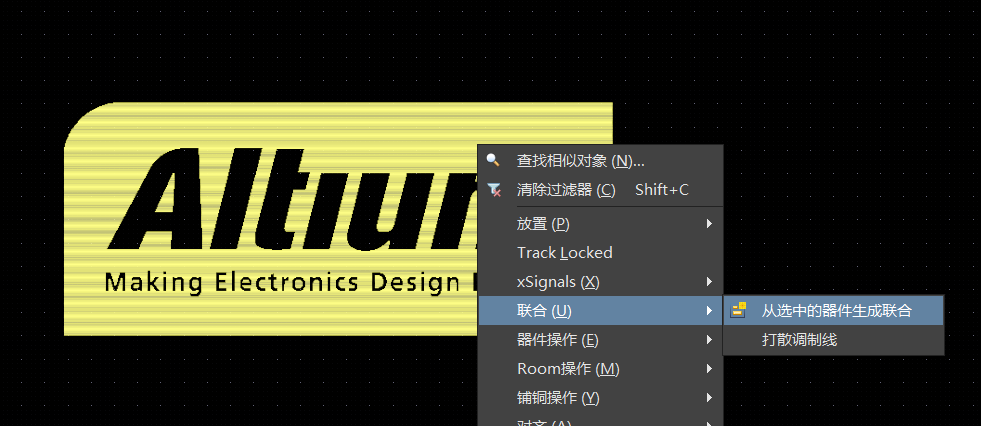The image size is (981, 426).
Task: Open the 铺铜操作 (Y) submenu
Action: pyautogui.click(x=600, y=397)
